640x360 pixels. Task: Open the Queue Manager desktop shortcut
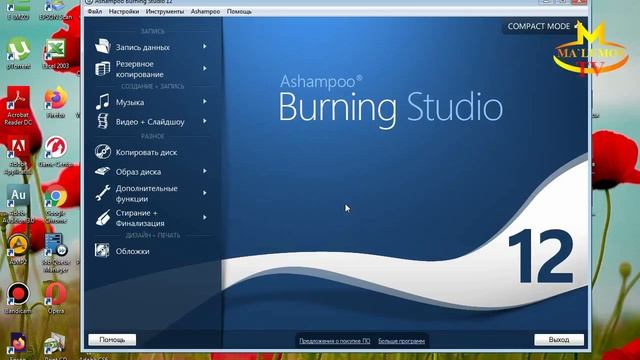coord(56,253)
